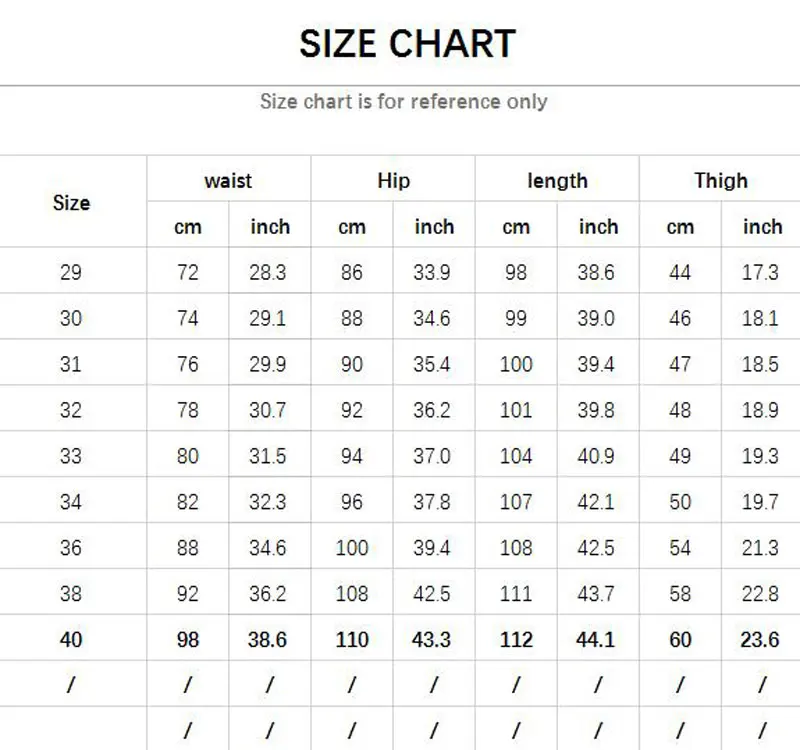This screenshot has width=800, height=750.
Task: Click the size 36 row label
Action: (70, 548)
